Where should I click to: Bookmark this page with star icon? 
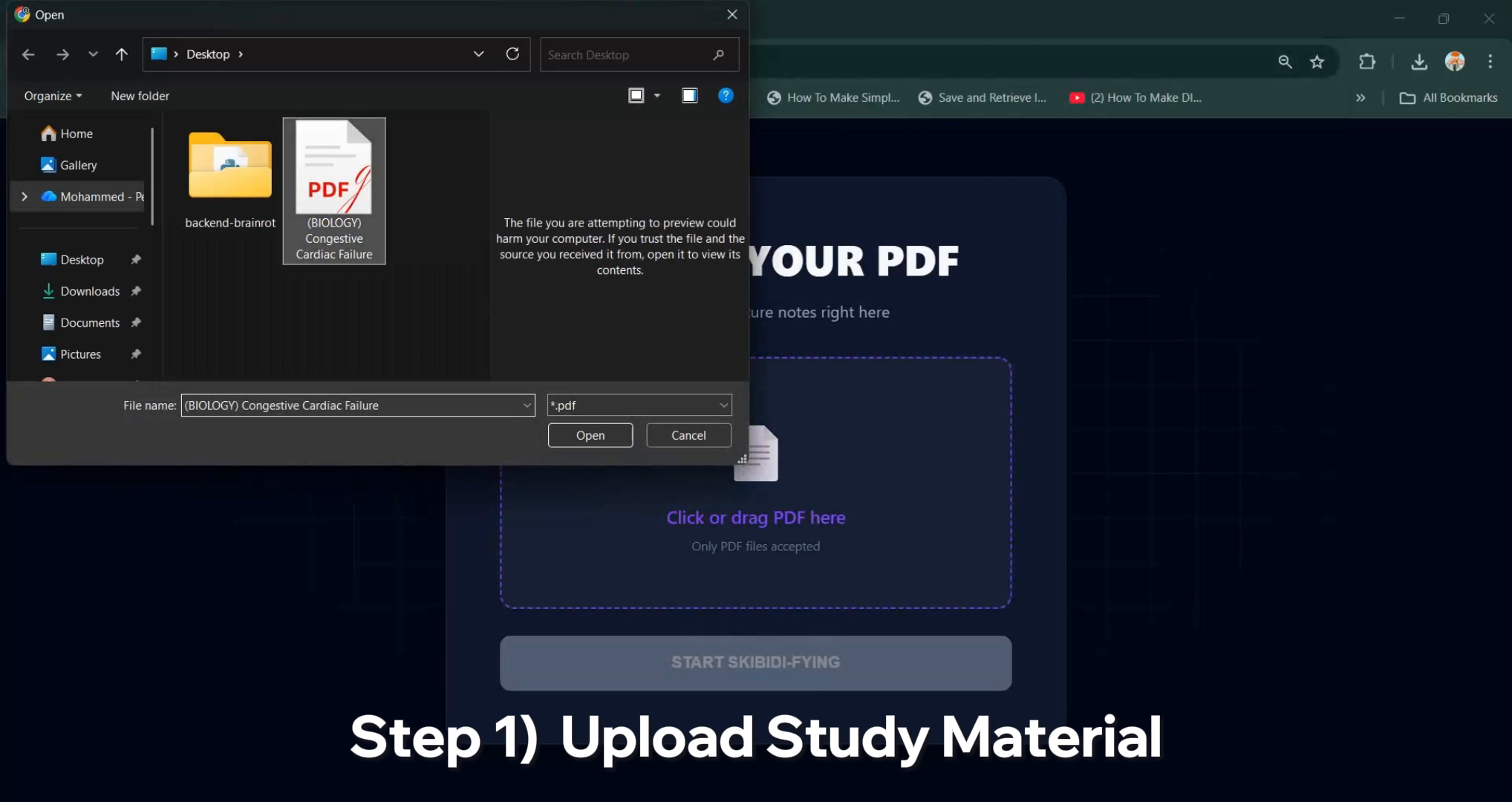click(x=1317, y=62)
